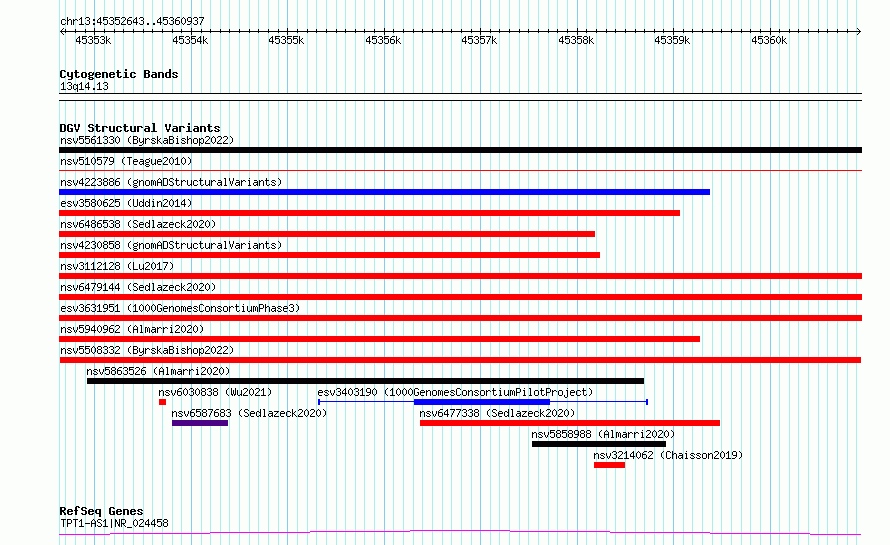890x545 pixels.
Task: Select the red nsv6477338 variant bar
Action: click(x=570, y=423)
